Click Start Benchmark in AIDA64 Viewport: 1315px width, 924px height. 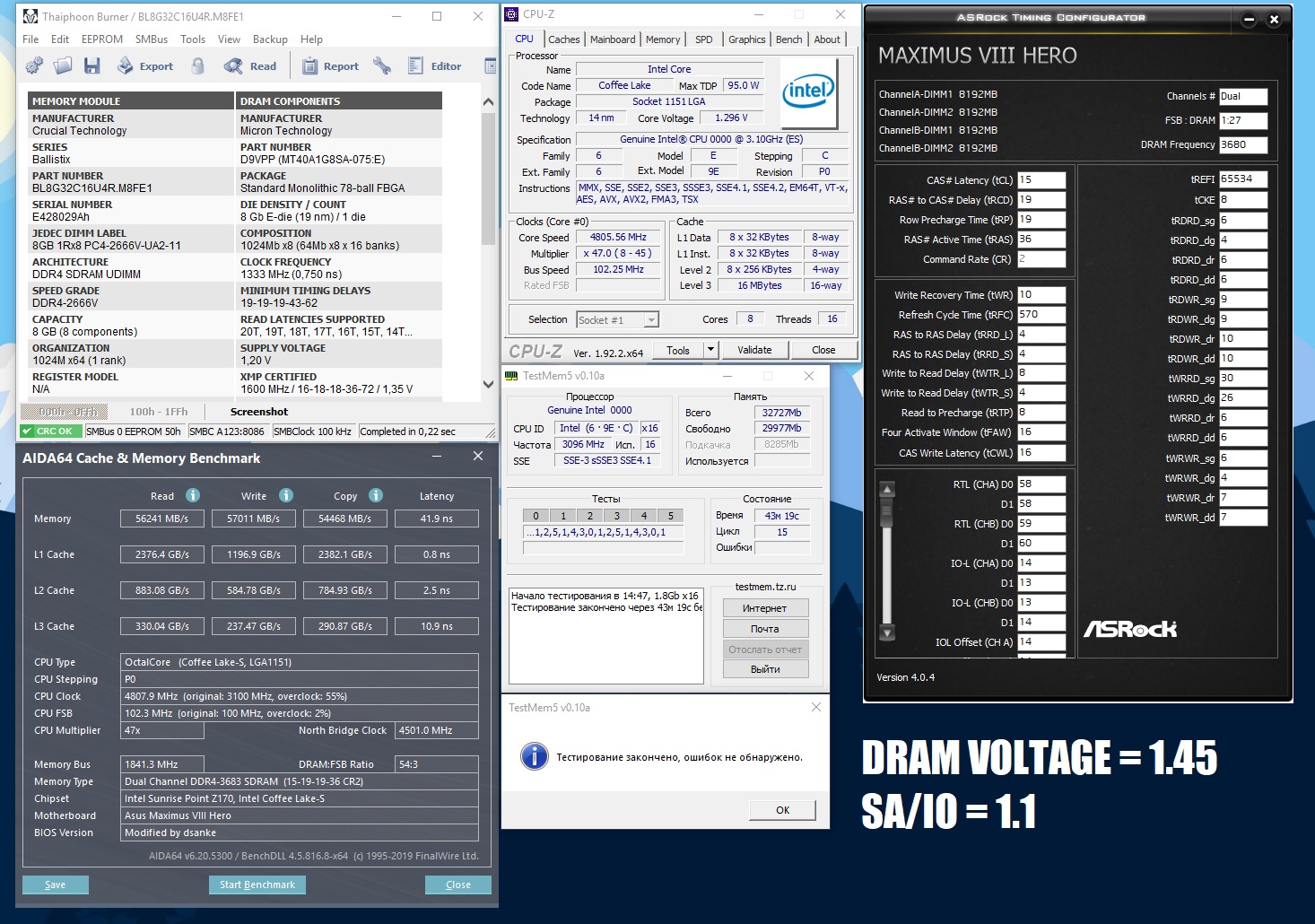point(257,885)
